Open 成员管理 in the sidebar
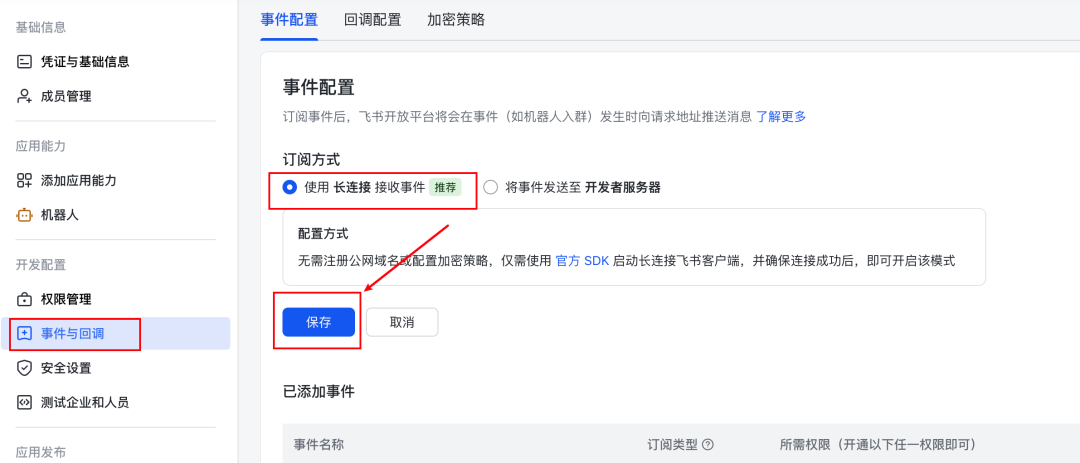This screenshot has width=1080, height=463. (66, 96)
